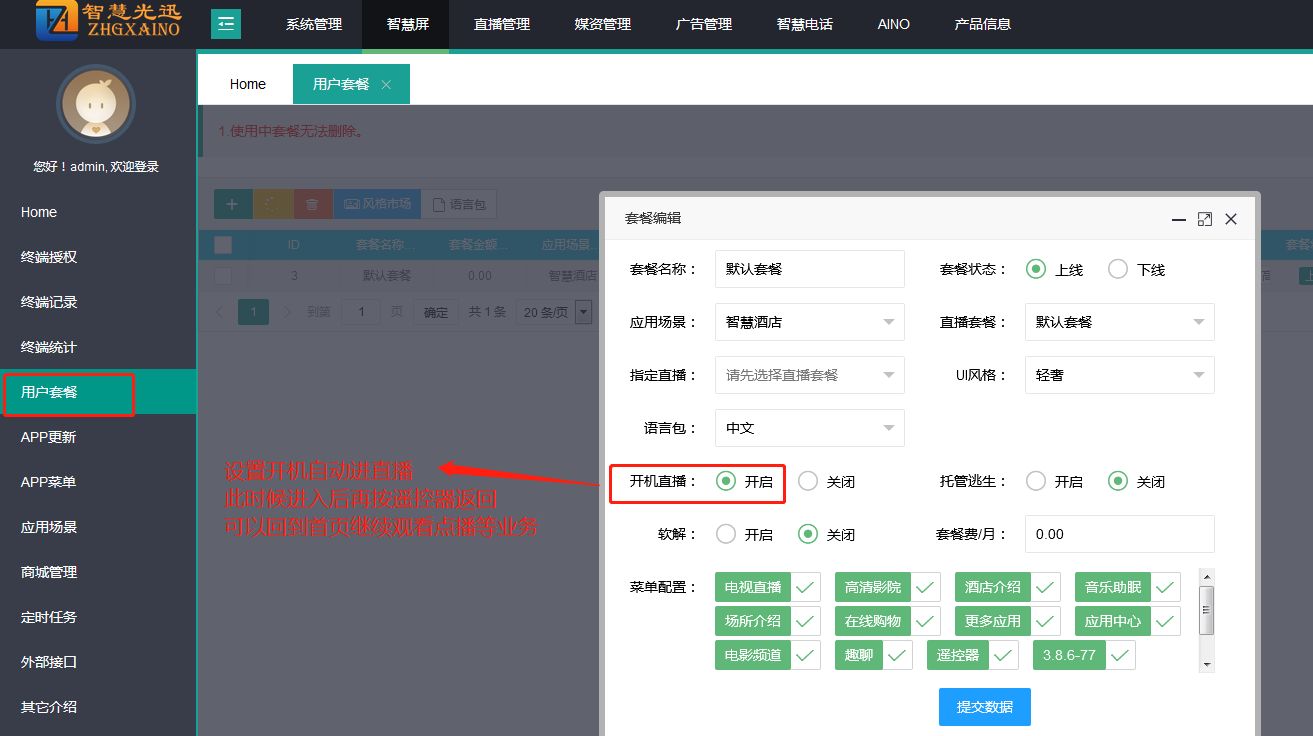Expand the UI风格 dropdown showing 轻奢
The width and height of the screenshot is (1313, 736).
pos(1119,375)
